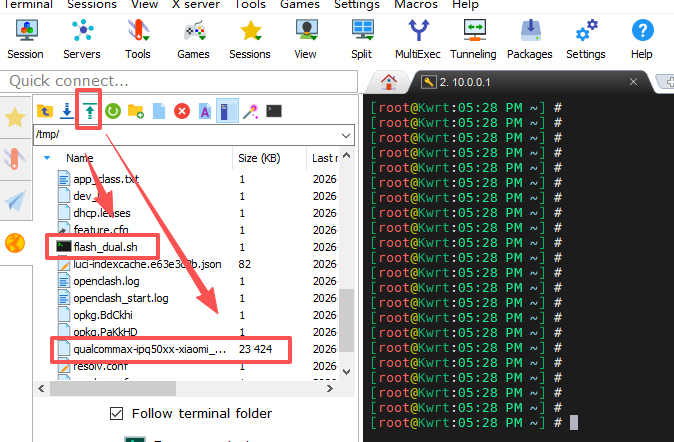This screenshot has height=442, width=674.
Task: Open the Tools sidebar tab
Action: click(x=15, y=159)
